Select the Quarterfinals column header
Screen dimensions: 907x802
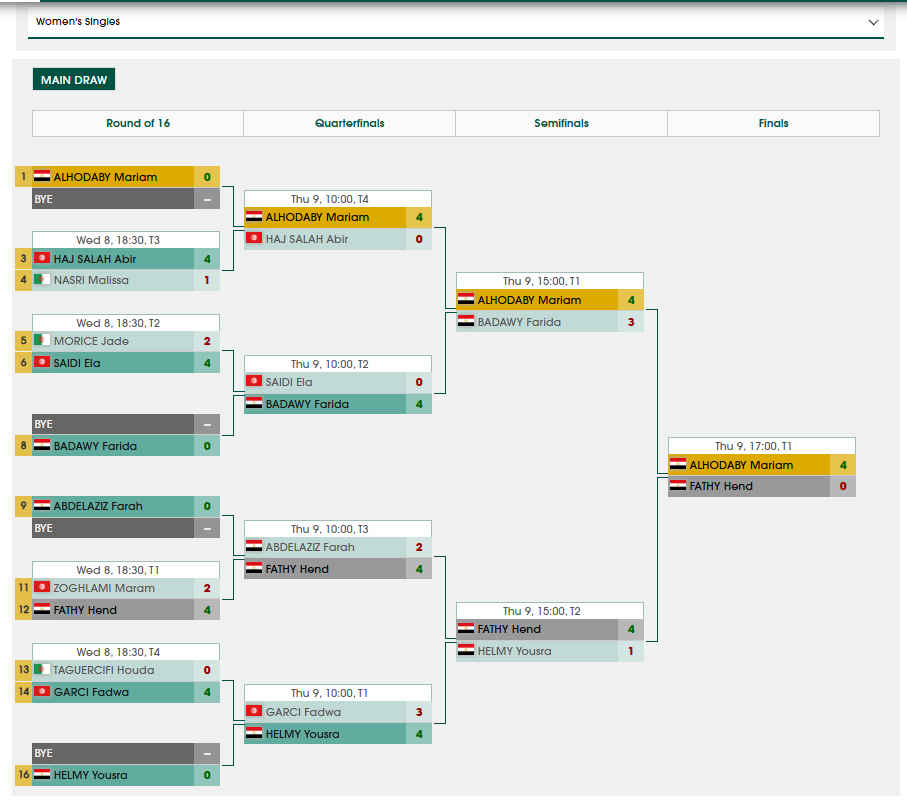tap(349, 123)
